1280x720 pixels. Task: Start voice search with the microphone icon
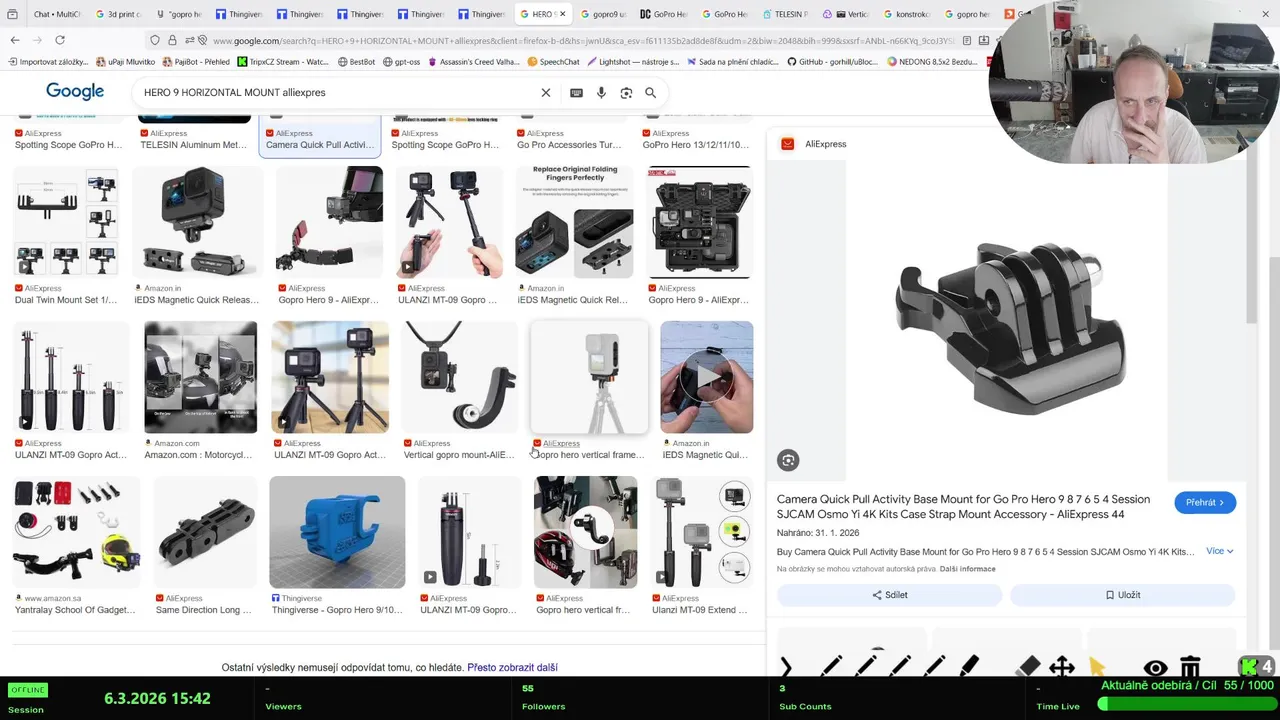click(601, 92)
